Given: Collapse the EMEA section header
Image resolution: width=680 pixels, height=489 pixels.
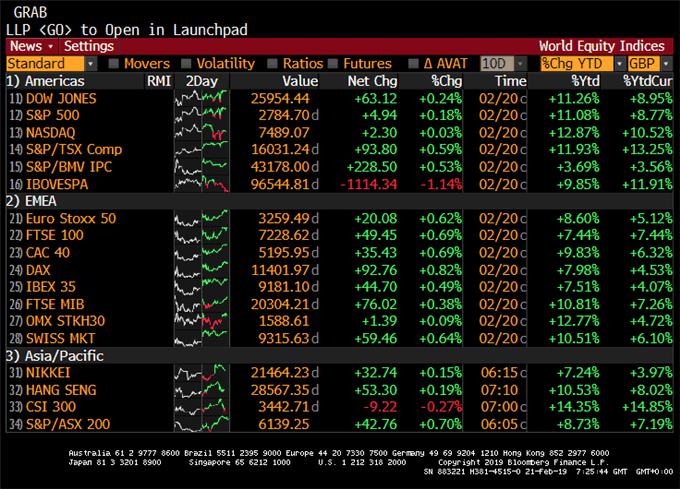Looking at the screenshot, I should point(31,201).
